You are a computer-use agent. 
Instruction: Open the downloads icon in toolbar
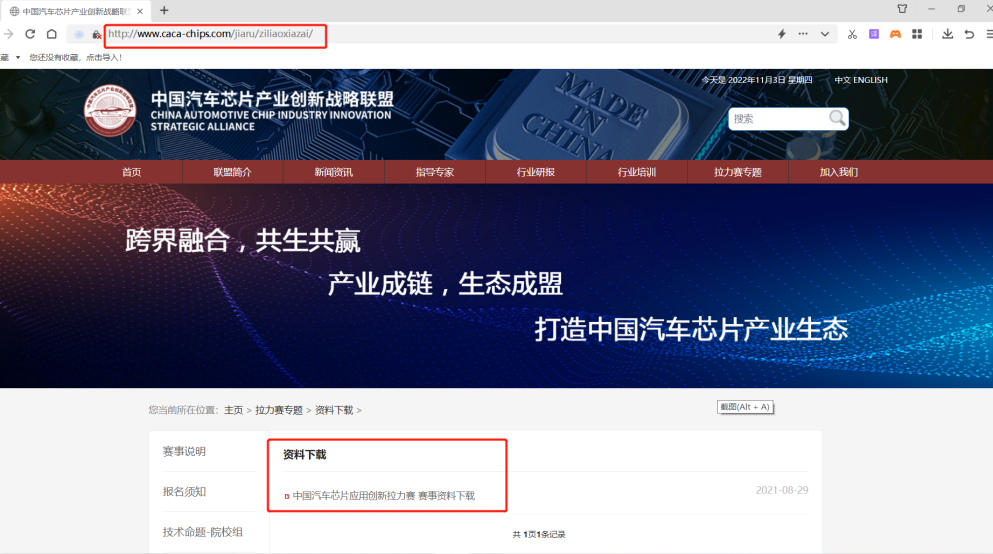pos(947,34)
